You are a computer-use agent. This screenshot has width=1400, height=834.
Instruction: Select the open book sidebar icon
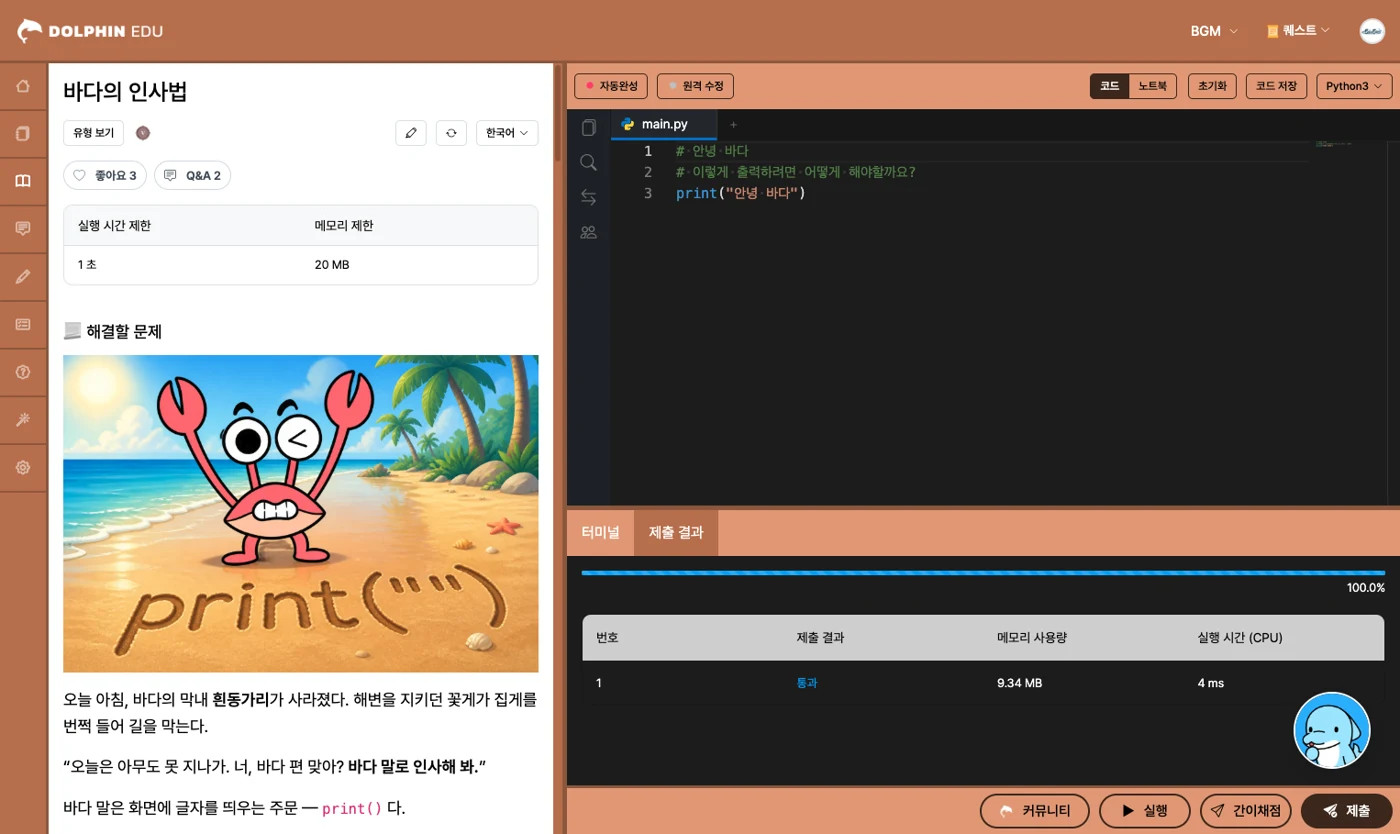pos(23,181)
